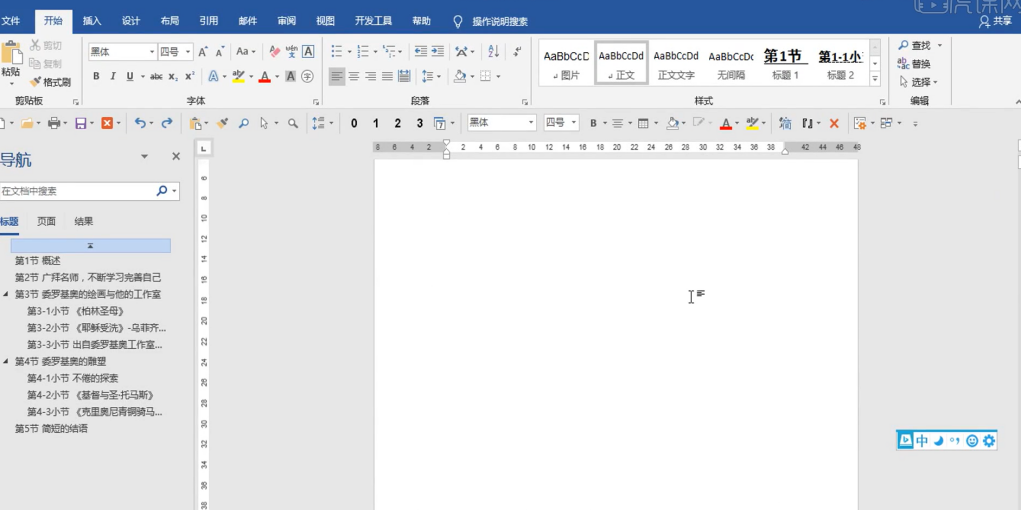Click the red X delete icon in the toolbar
The image size is (1021, 510).
[834, 123]
